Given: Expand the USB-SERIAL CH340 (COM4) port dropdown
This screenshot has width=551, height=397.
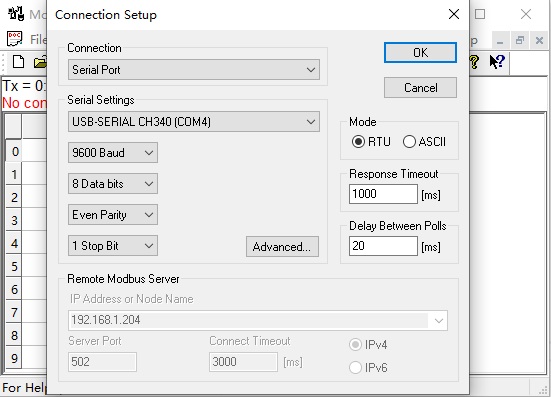Looking at the screenshot, I should pos(194,122).
